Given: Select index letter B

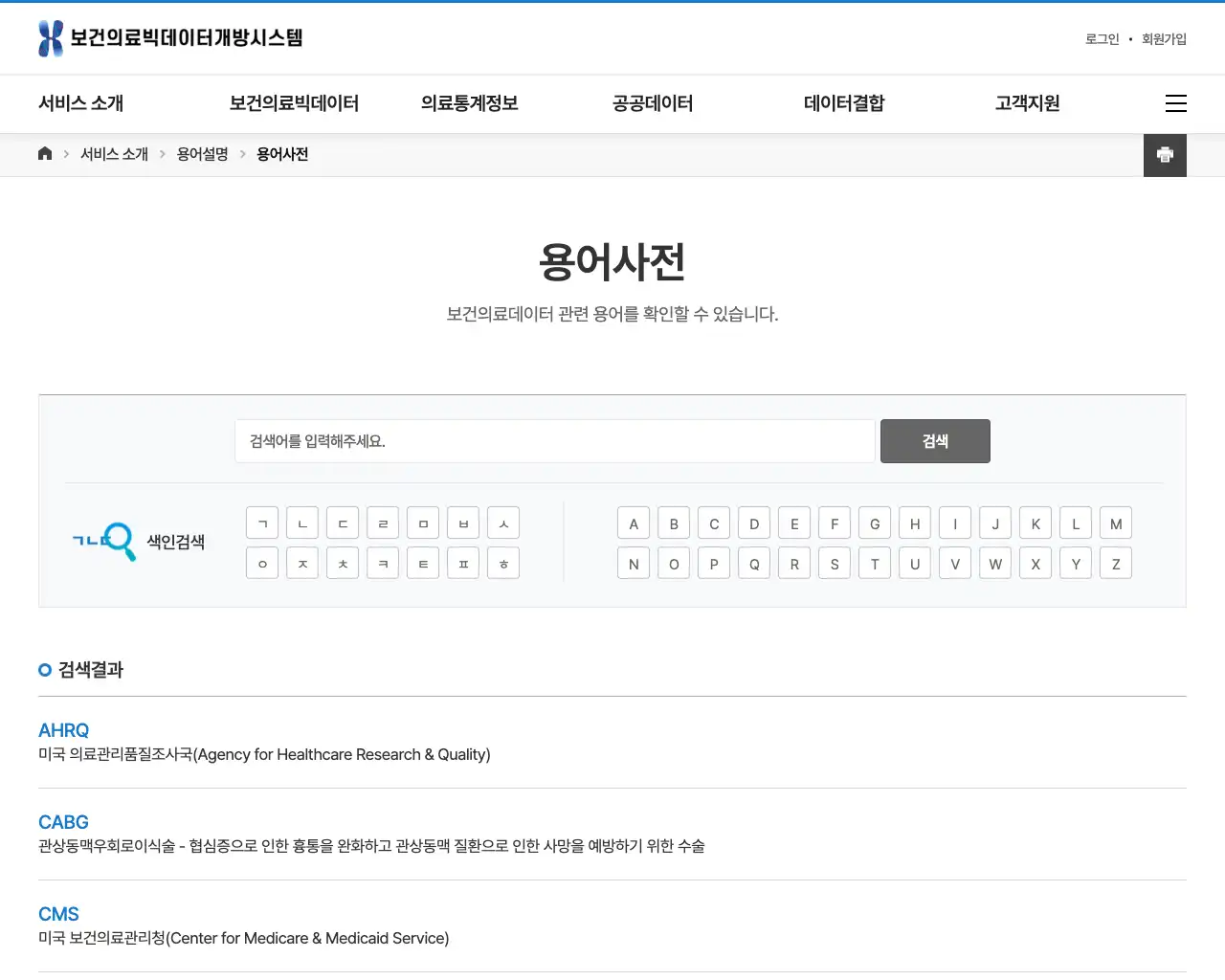Looking at the screenshot, I should click(x=674, y=523).
